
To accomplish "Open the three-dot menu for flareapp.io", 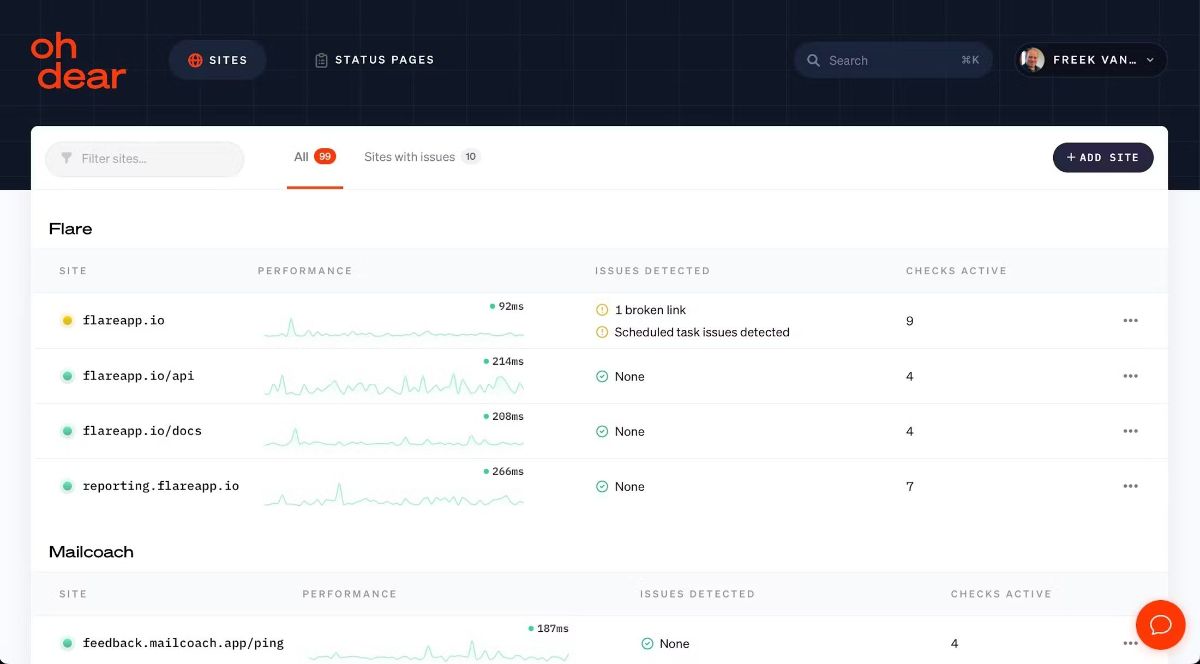I will pyautogui.click(x=1130, y=321).
